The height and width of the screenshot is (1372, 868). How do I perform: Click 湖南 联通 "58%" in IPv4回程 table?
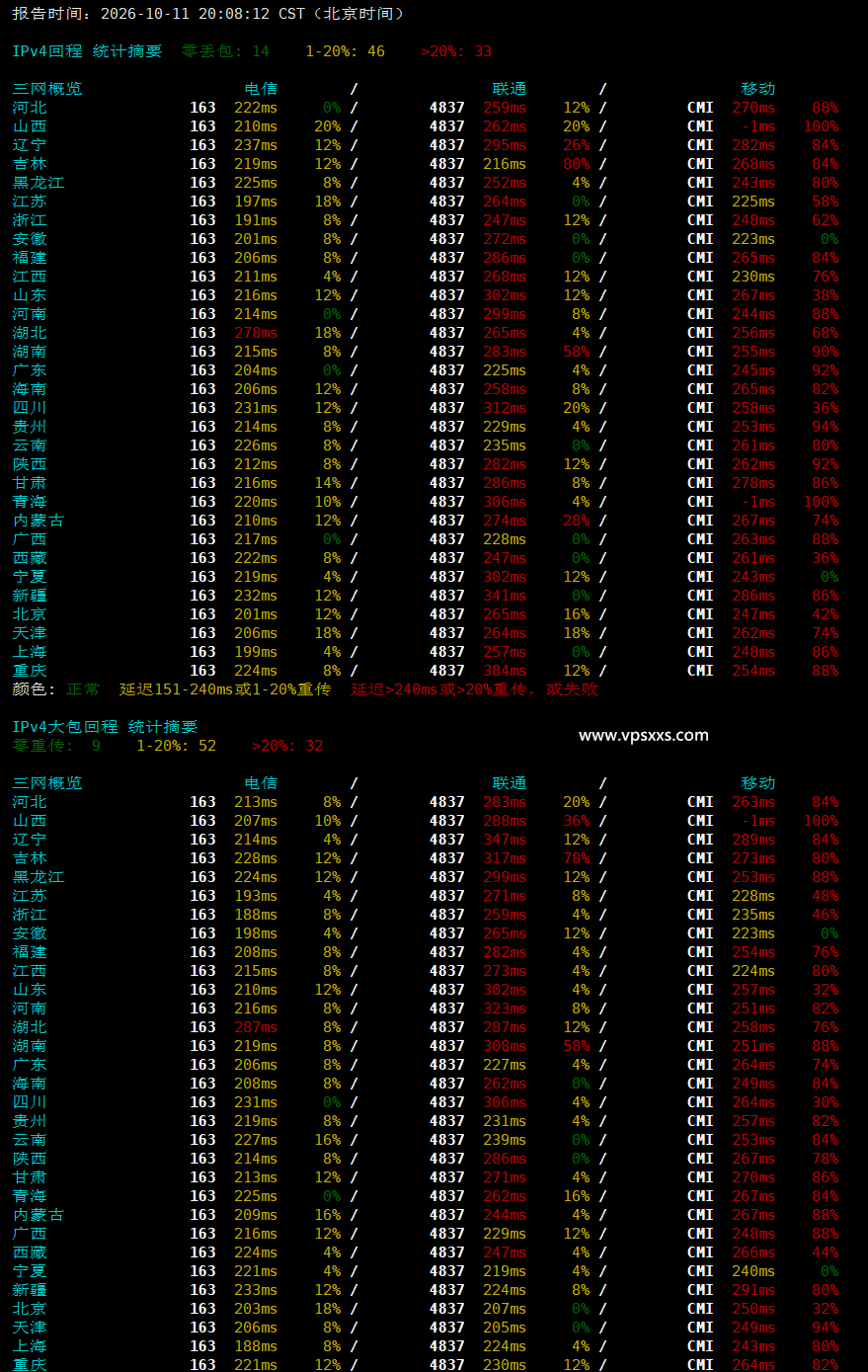(x=577, y=352)
